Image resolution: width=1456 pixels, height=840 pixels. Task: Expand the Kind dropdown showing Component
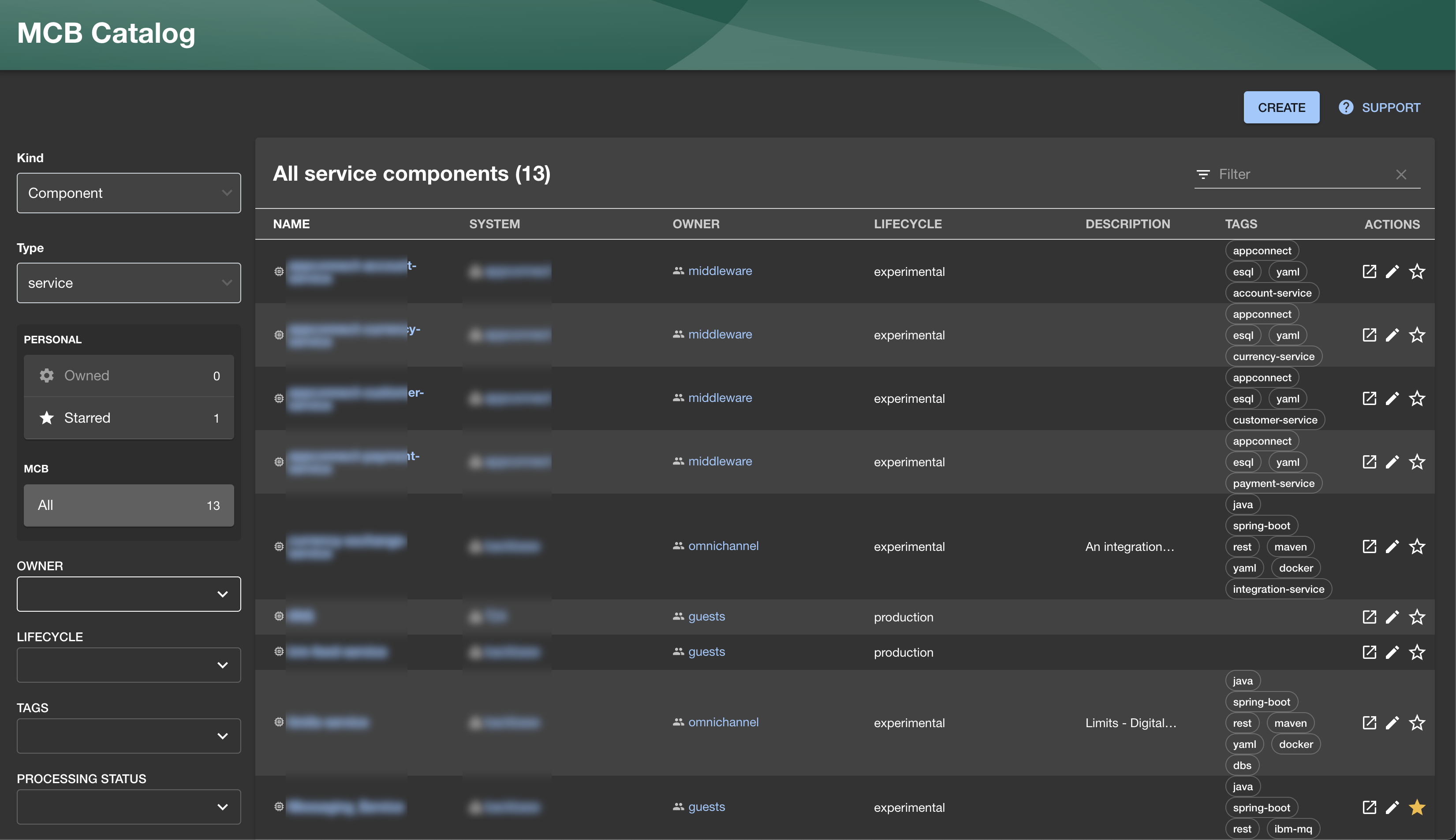click(129, 193)
